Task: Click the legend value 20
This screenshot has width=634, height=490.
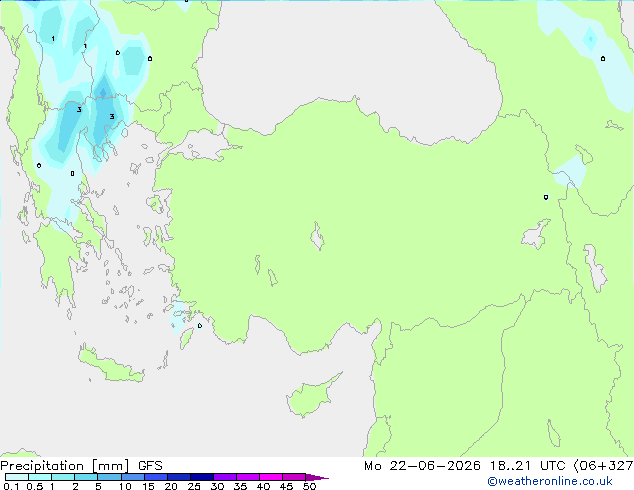Action: pyautogui.click(x=171, y=486)
